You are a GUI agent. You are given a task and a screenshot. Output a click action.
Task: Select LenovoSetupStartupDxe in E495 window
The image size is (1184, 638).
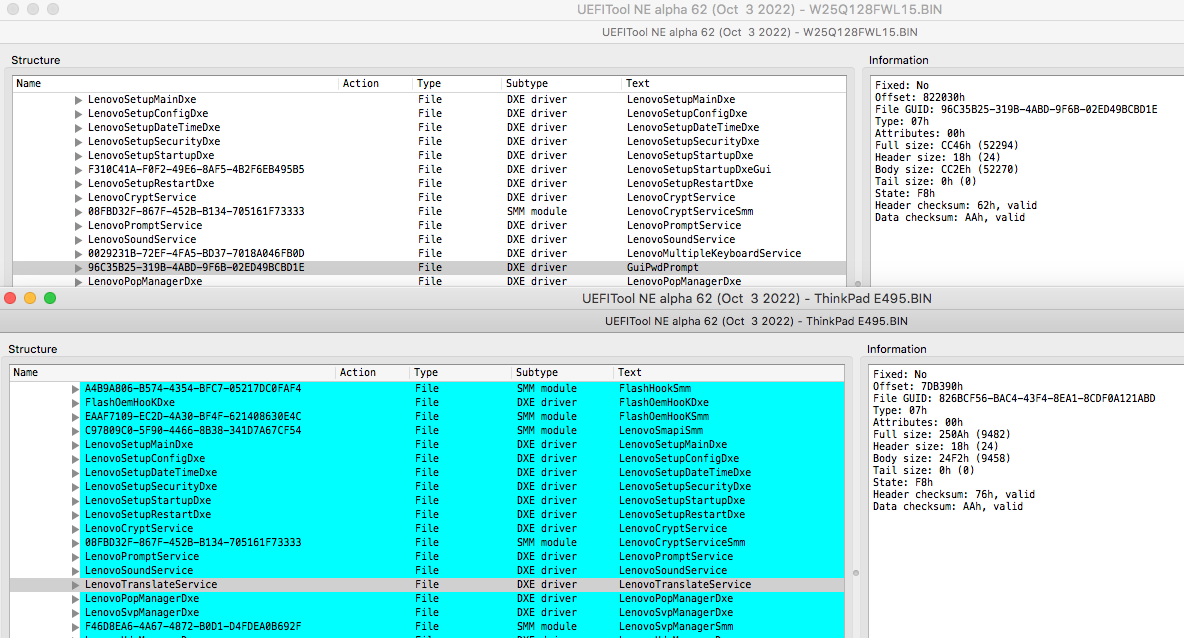pos(427,500)
